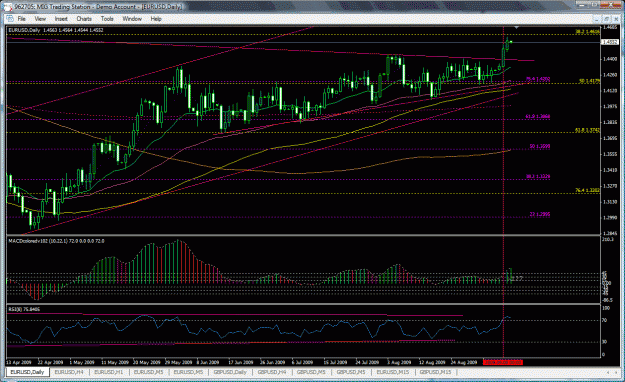Viewport: 625px width, 382px height.
Task: Open the Charts menu
Action: click(x=84, y=19)
